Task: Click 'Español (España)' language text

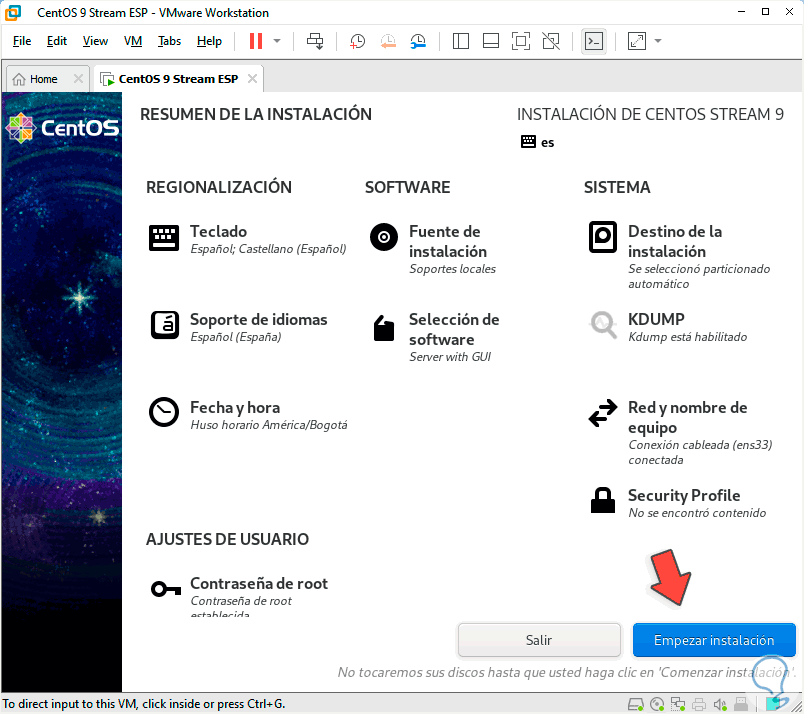Action: pyautogui.click(x=236, y=336)
